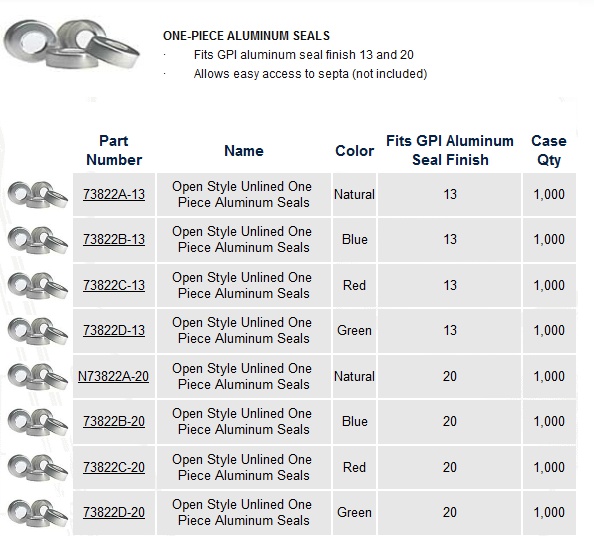Click the seal thumbnail beside 73822C-13

[38, 285]
